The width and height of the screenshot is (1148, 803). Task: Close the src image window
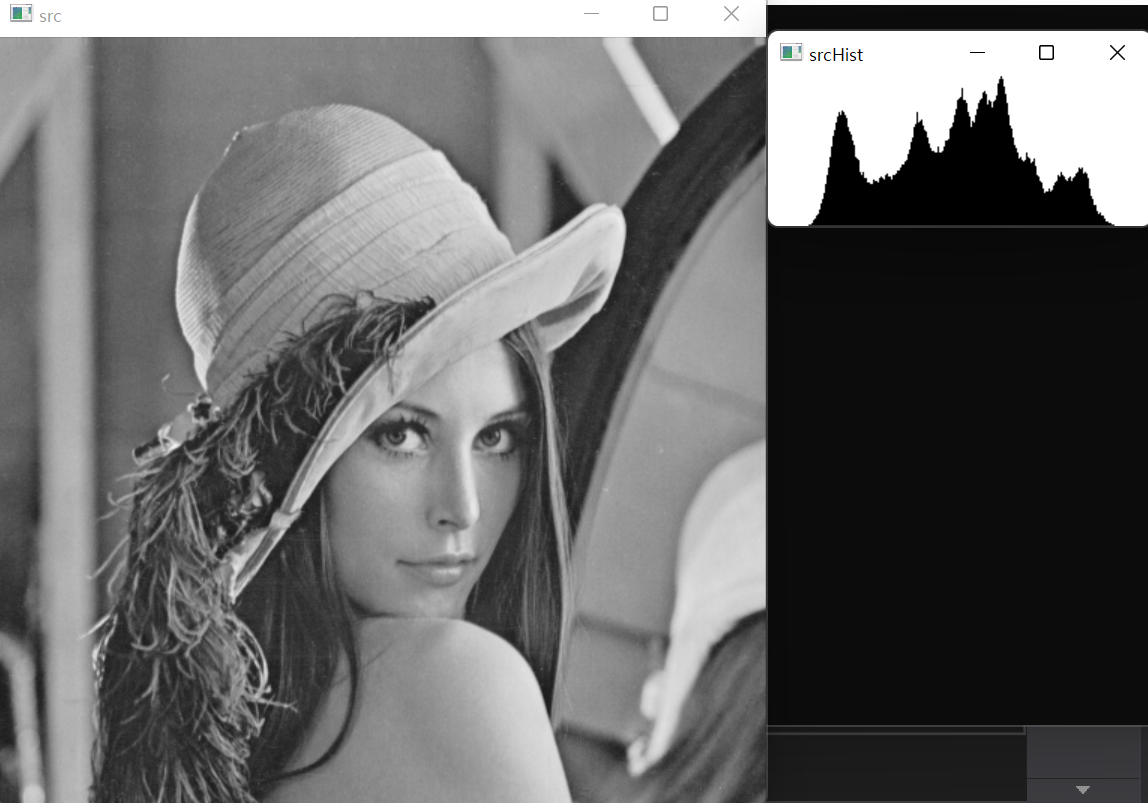pyautogui.click(x=731, y=14)
